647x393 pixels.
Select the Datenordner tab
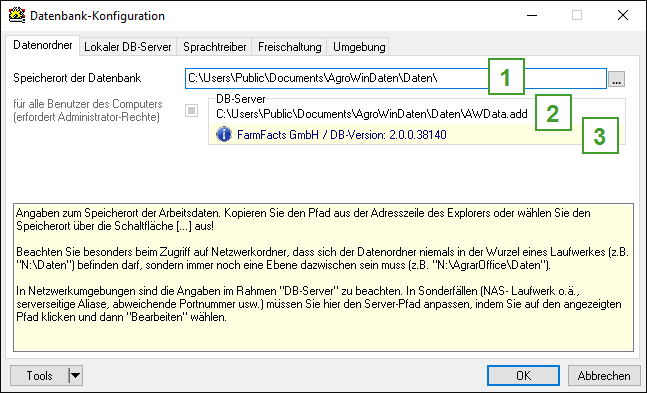pyautogui.click(x=43, y=45)
